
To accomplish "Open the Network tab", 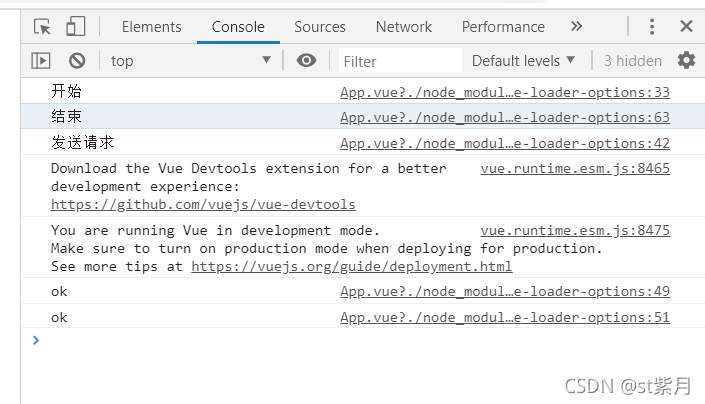I will click(x=404, y=27).
